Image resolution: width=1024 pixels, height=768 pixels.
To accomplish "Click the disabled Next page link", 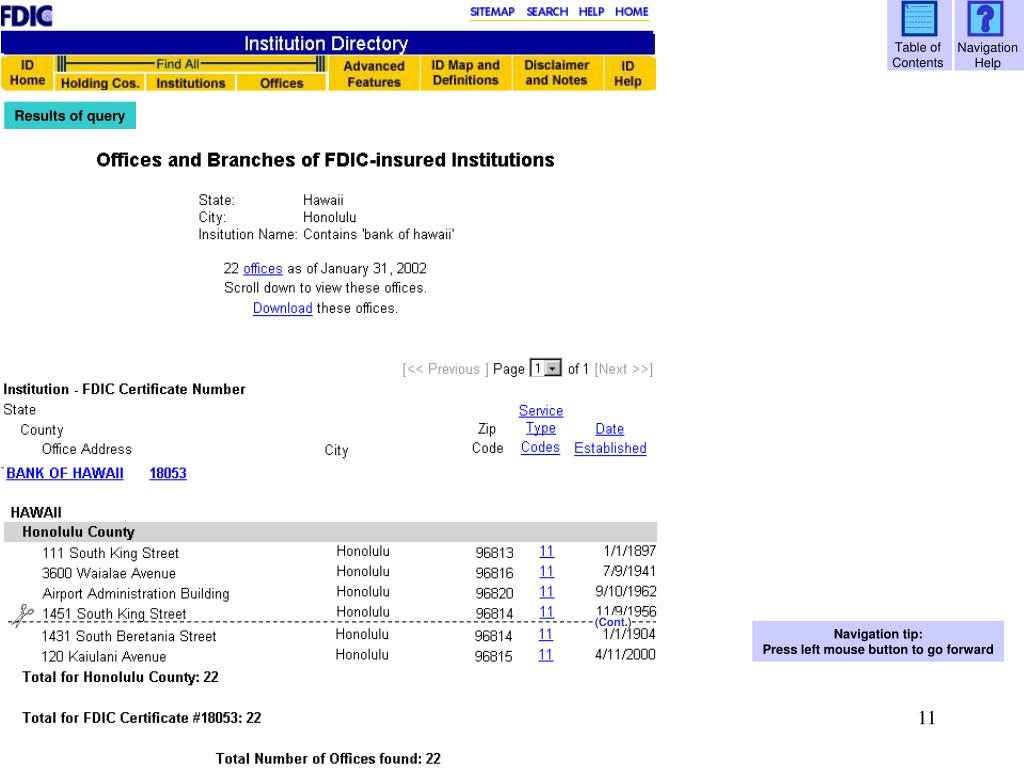I will tap(624, 369).
